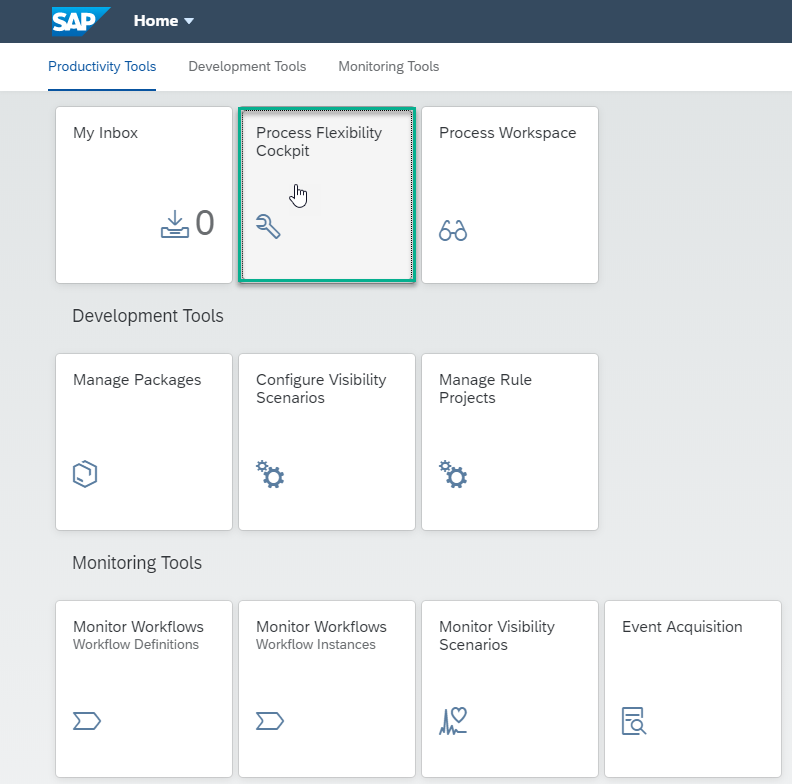Click the heartbeat icon on Monitor Visibility Scenarios
Viewport: 792px width, 784px height.
453,720
